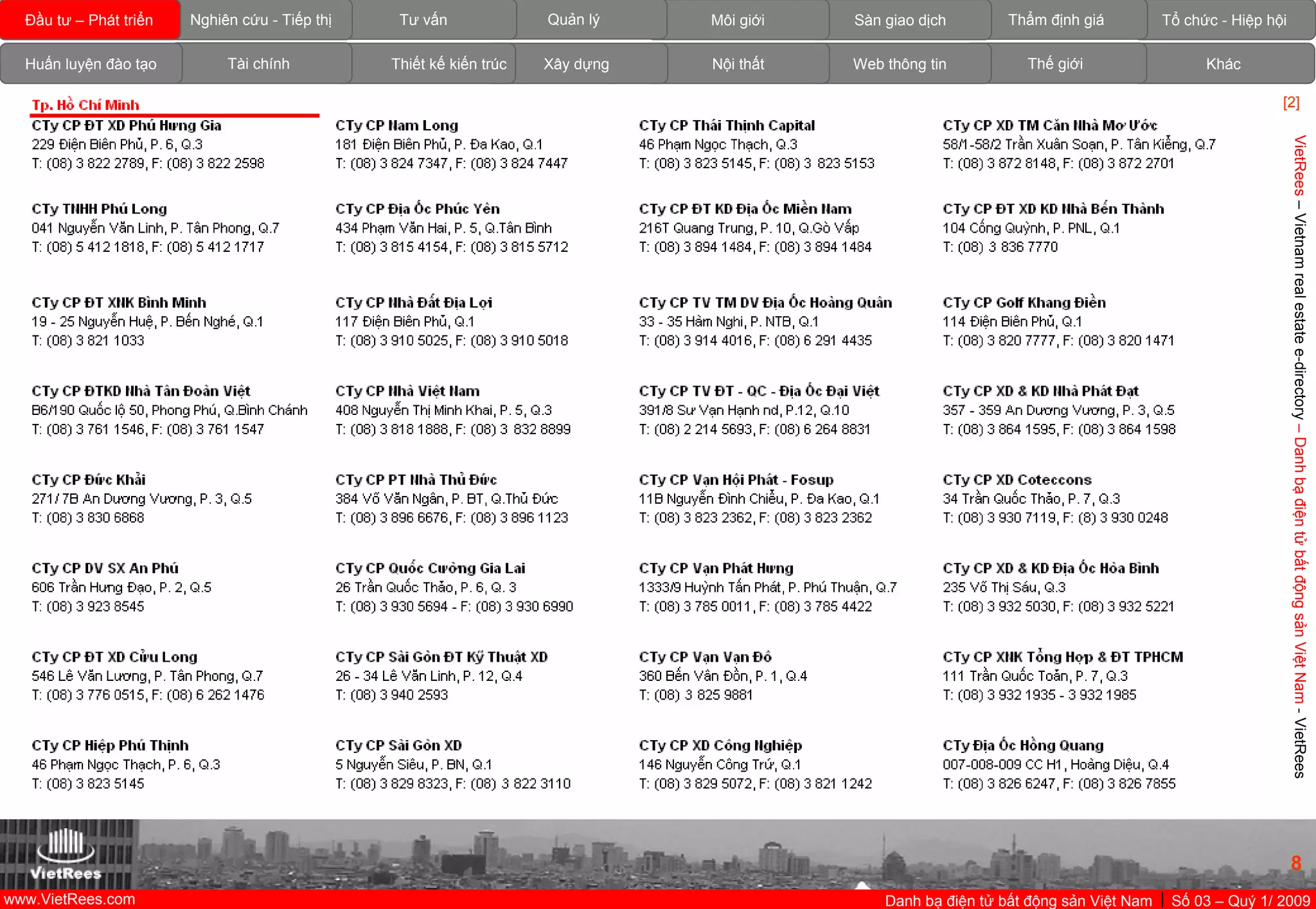Select CTy CP ĐT XD KD Nhà Bến Thành

coord(1053,209)
